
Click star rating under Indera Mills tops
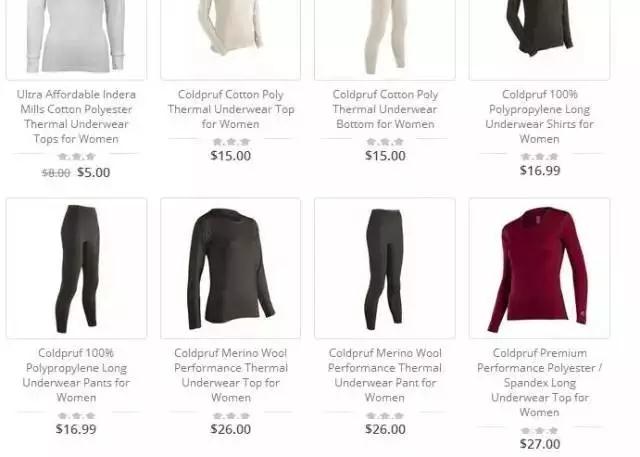click(x=76, y=157)
